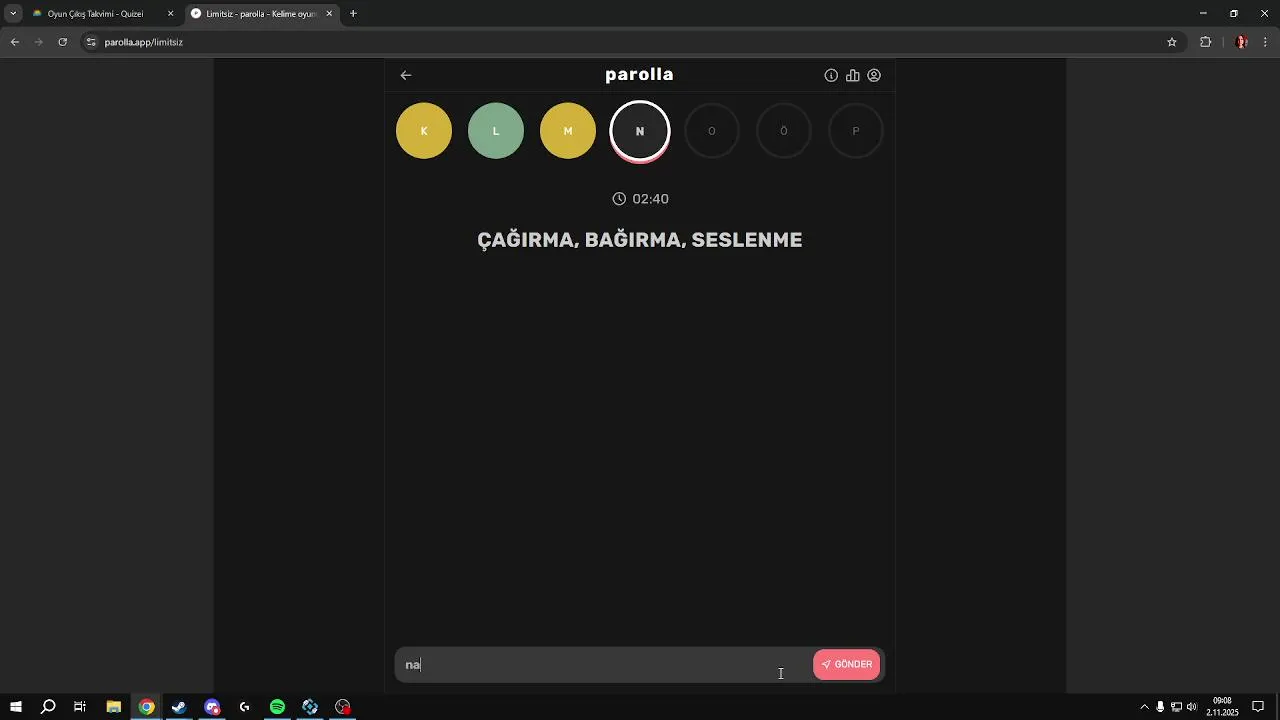This screenshot has height=720, width=1280.
Task: Open the game info icon
Action: click(x=831, y=75)
